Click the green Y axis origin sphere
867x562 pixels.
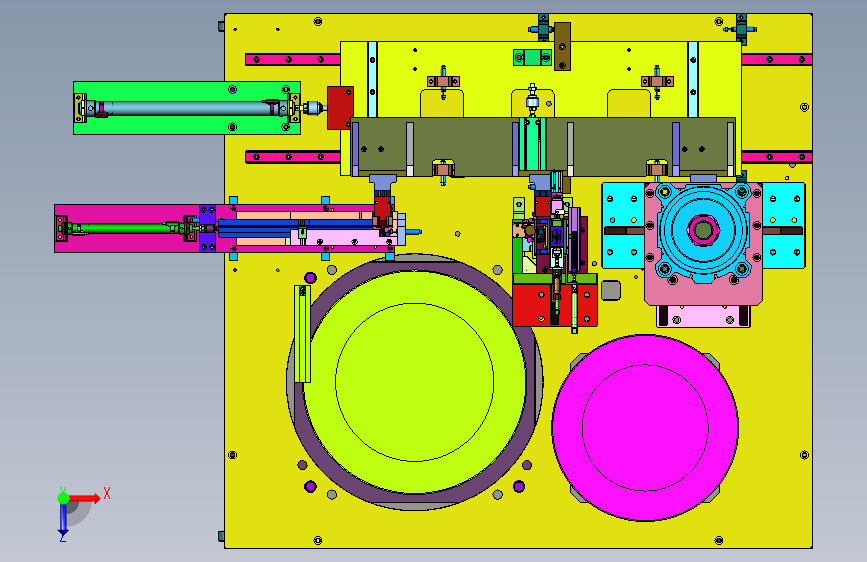pyautogui.click(x=64, y=498)
